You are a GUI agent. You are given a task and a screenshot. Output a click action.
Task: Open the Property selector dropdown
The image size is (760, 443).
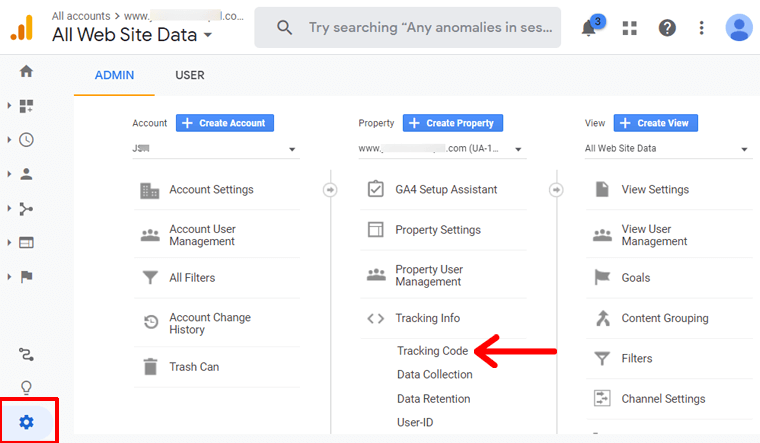(x=442, y=149)
